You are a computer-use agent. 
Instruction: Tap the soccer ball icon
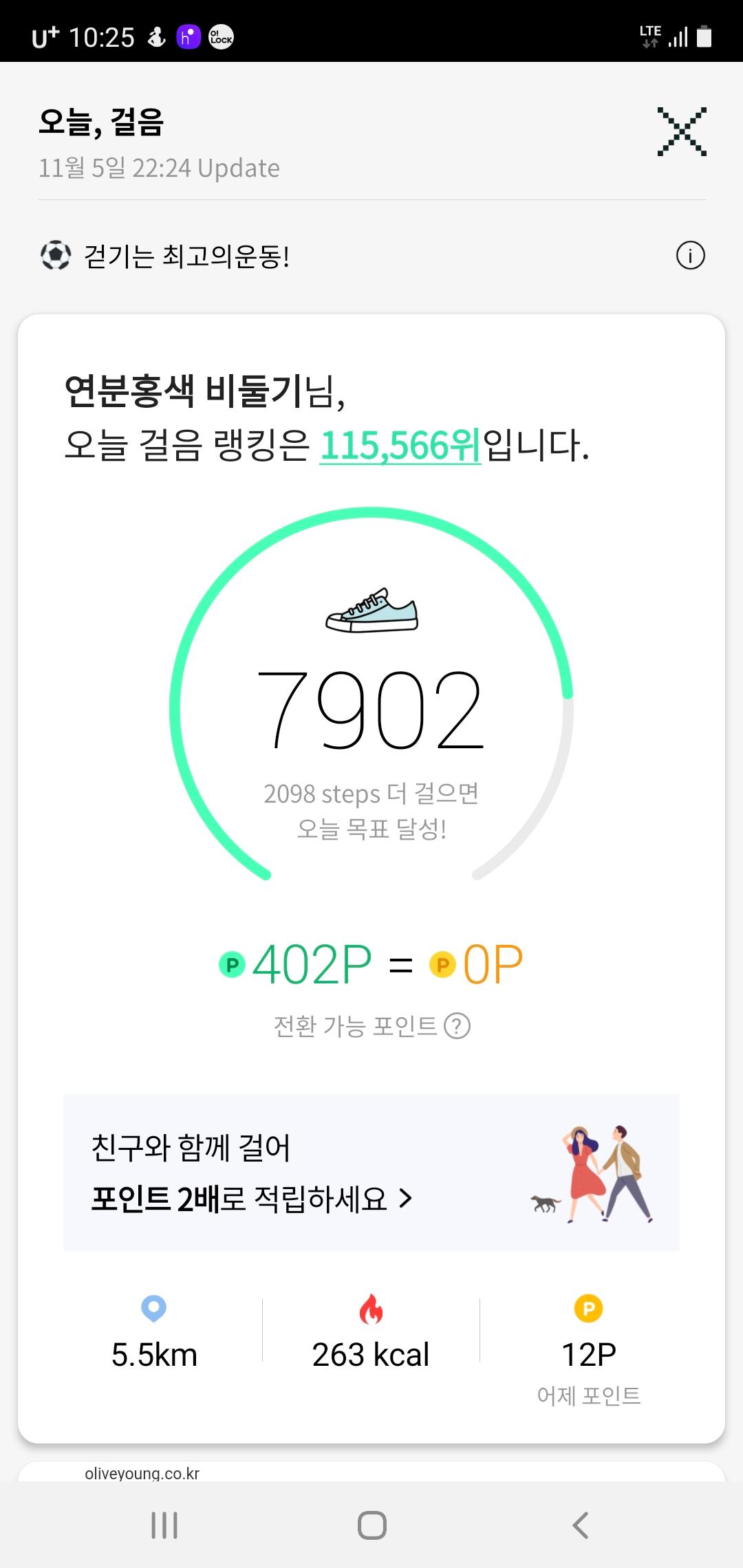click(56, 256)
